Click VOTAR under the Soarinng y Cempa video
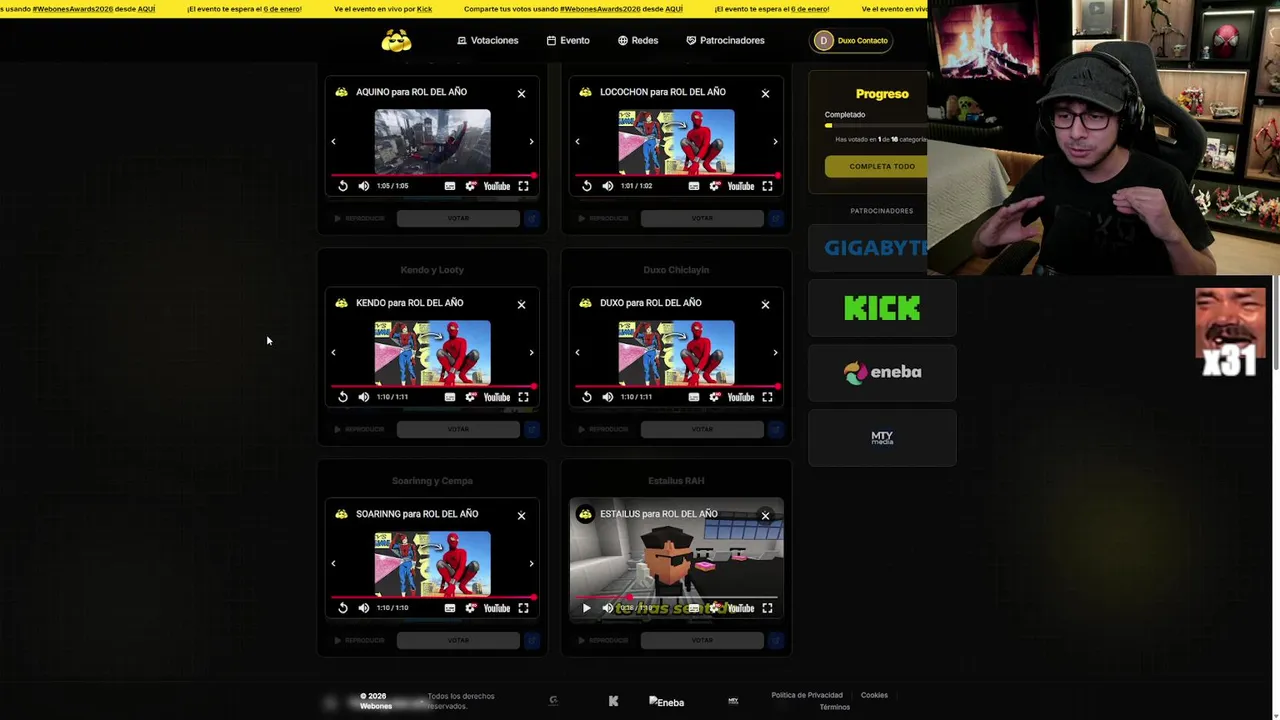This screenshot has width=1280, height=720. (x=458, y=640)
